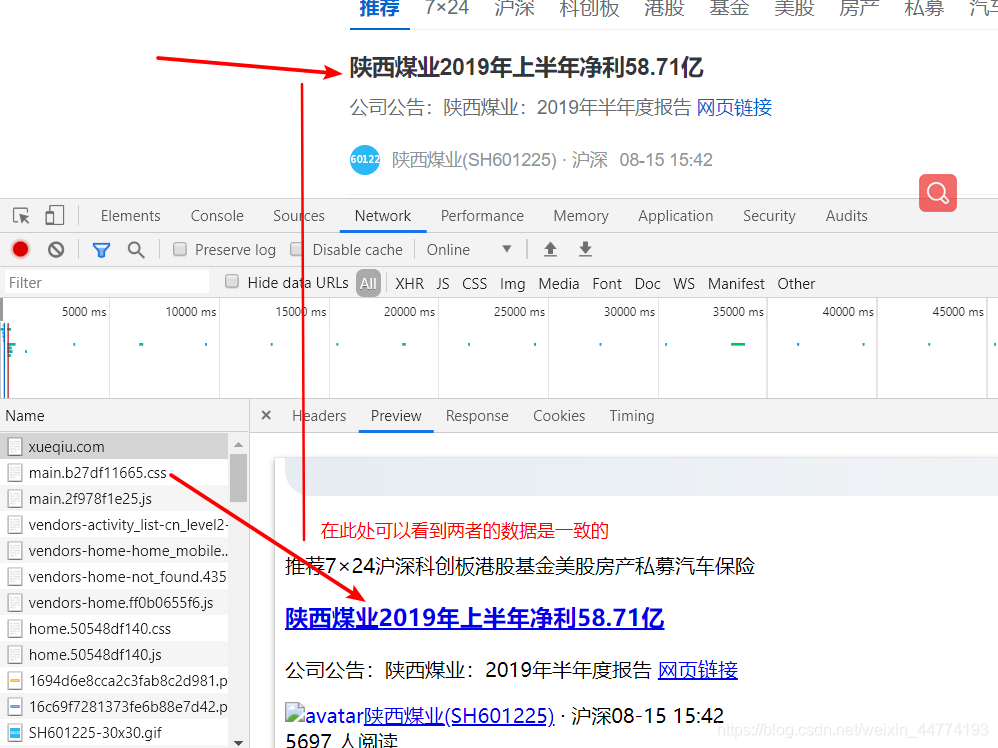Select the Network tab
998x748 pixels.
(x=383, y=216)
